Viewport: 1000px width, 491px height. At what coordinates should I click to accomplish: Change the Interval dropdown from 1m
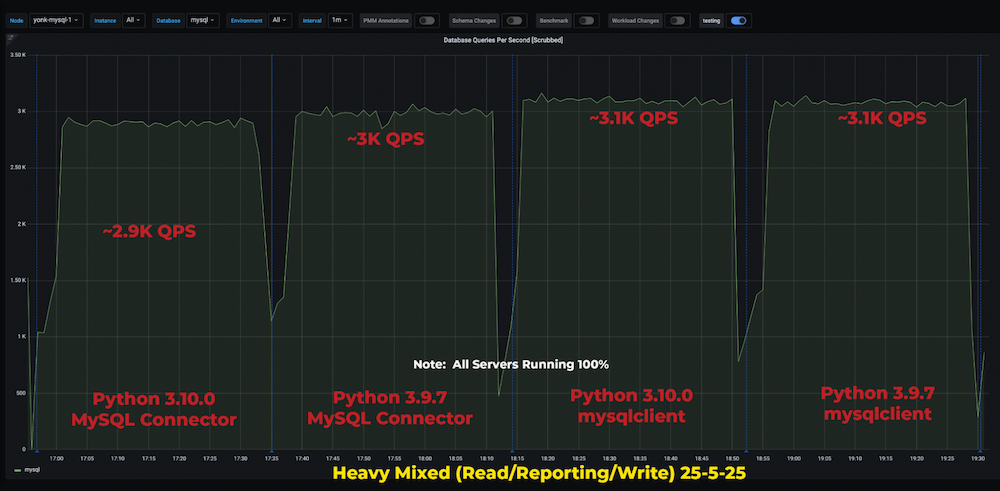click(x=341, y=20)
